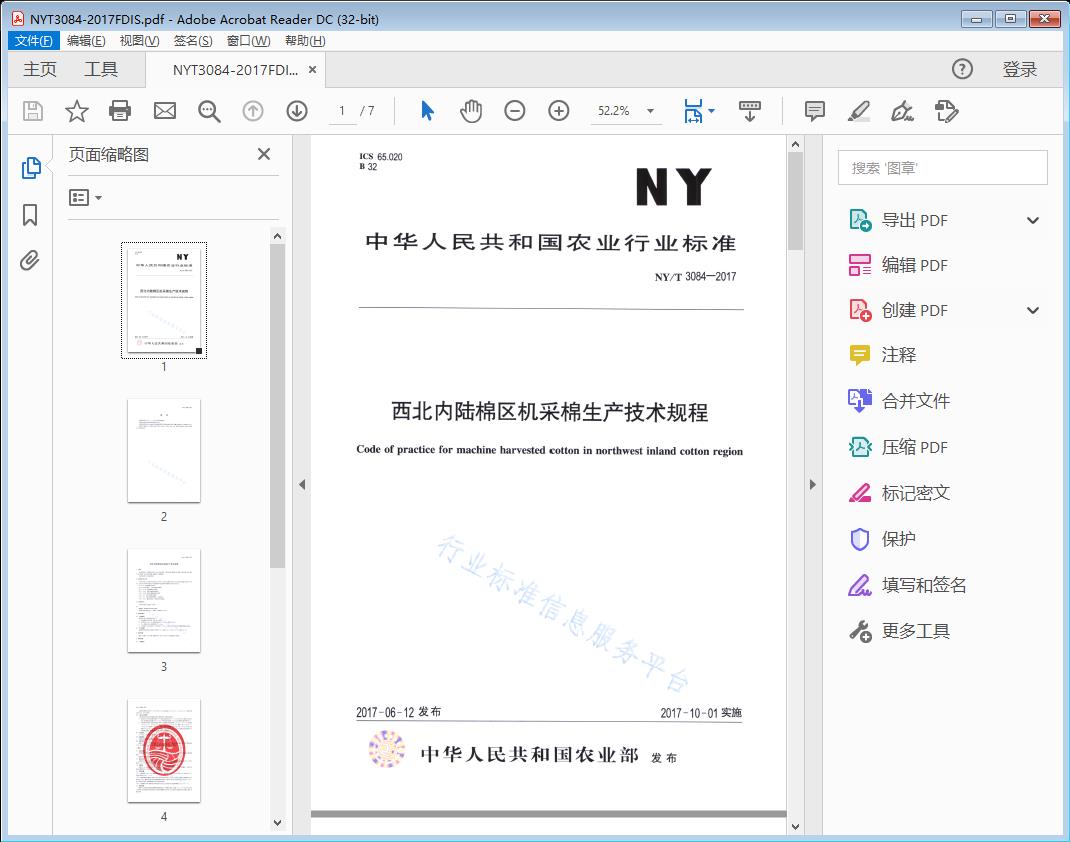1070x842 pixels.
Task: Open the 视图 menu
Action: coord(137,40)
